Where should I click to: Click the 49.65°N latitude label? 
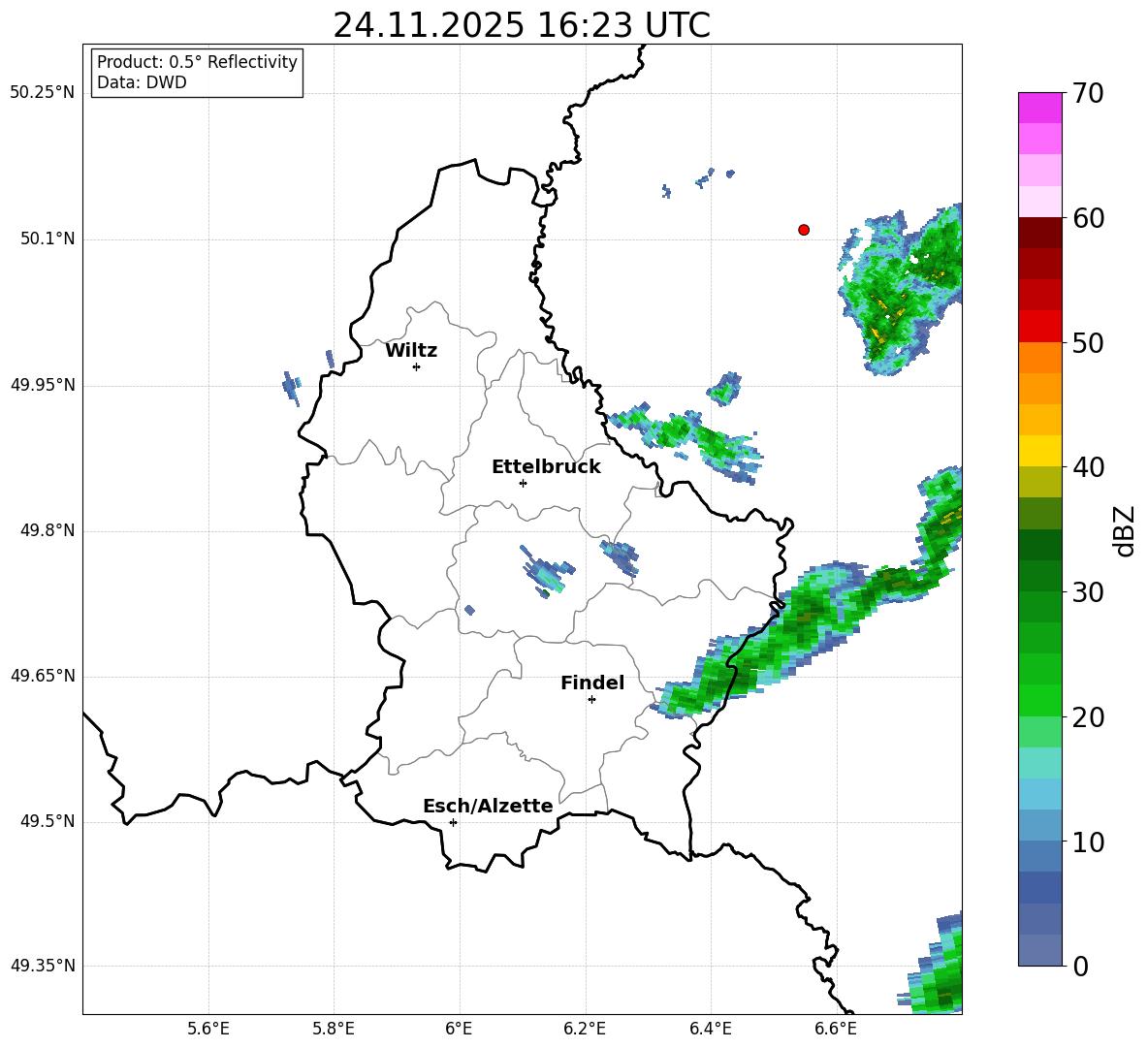tap(43, 676)
